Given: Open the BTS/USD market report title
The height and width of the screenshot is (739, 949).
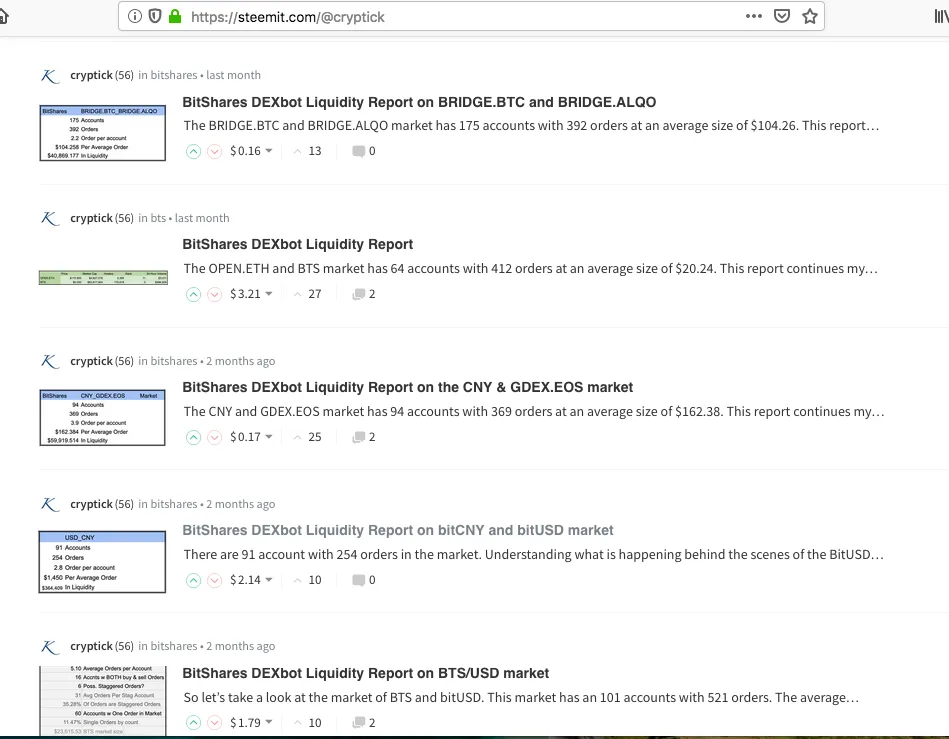Looking at the screenshot, I should (x=366, y=673).
